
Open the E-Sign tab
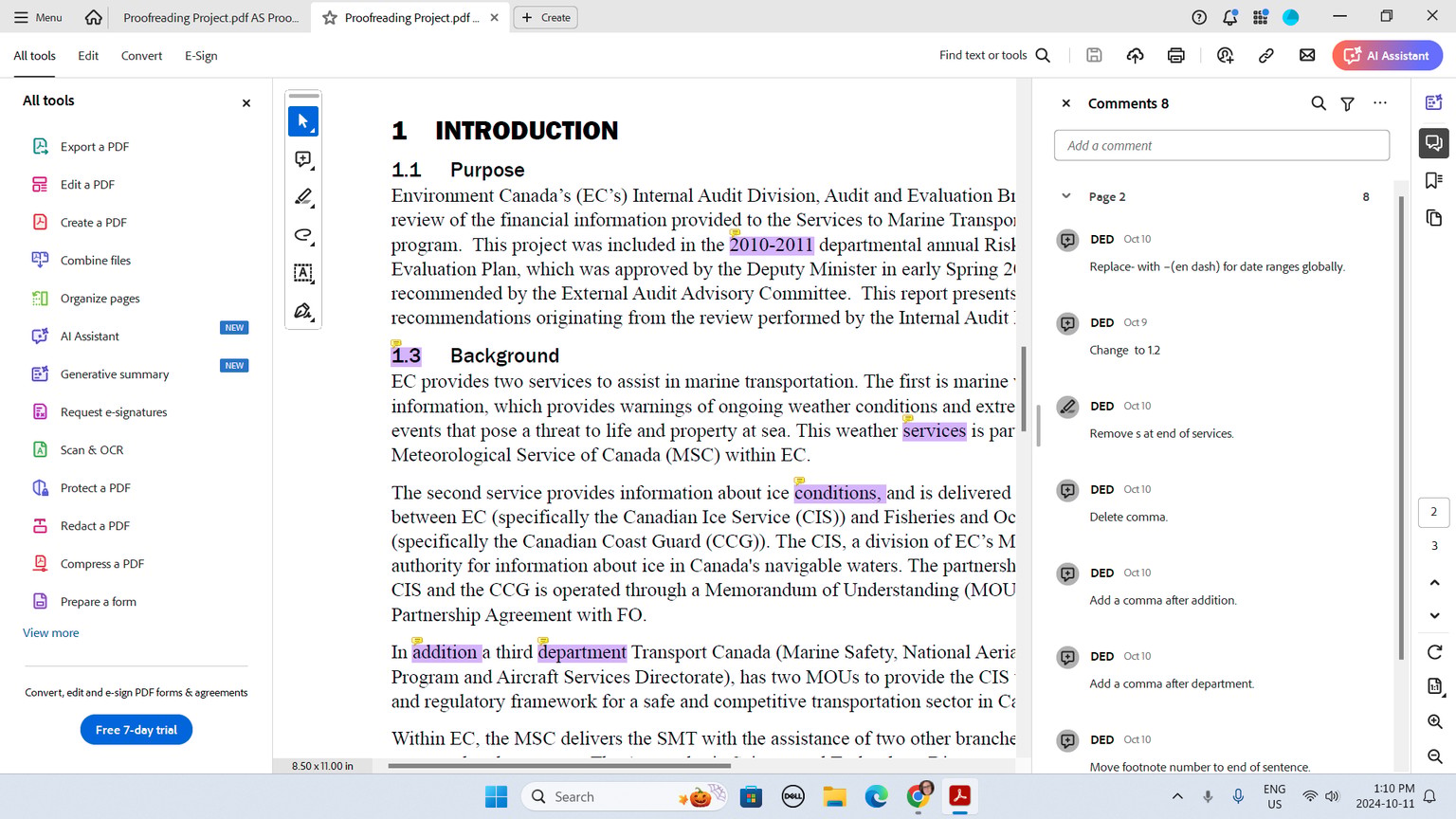201,56
